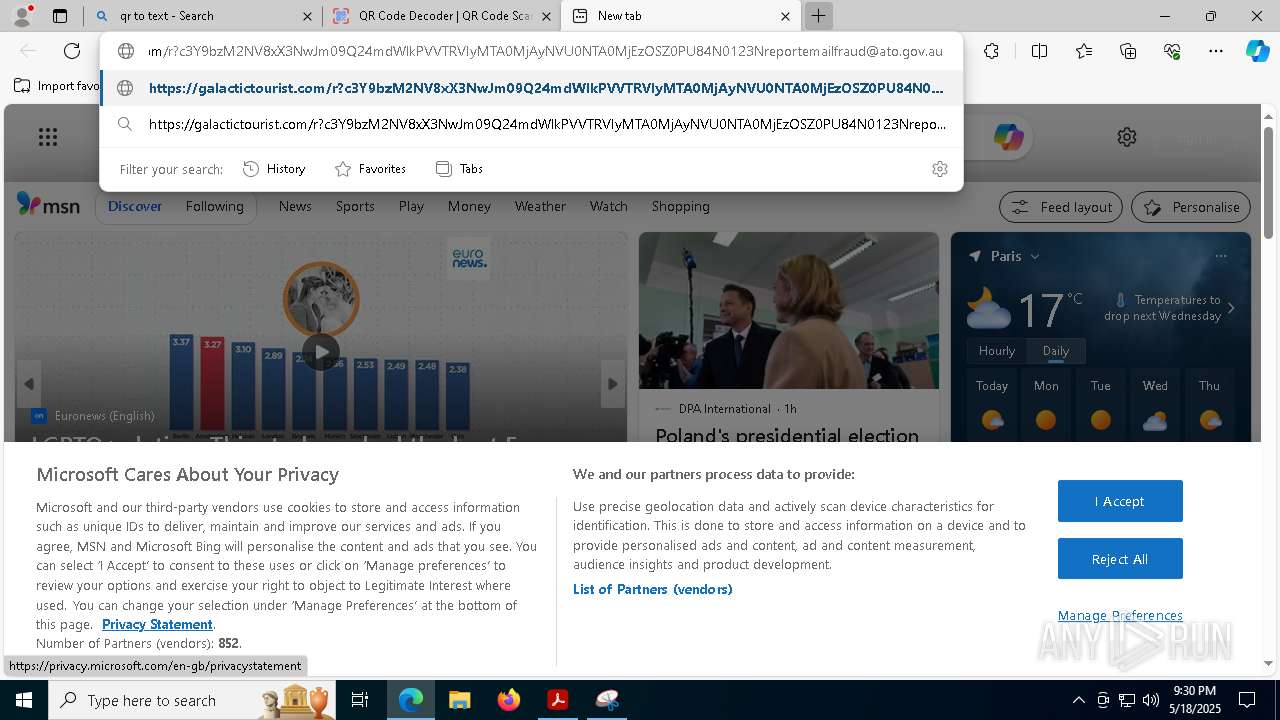This screenshot has width=1280, height=720.
Task: Open the Play menu item
Action: 411,206
